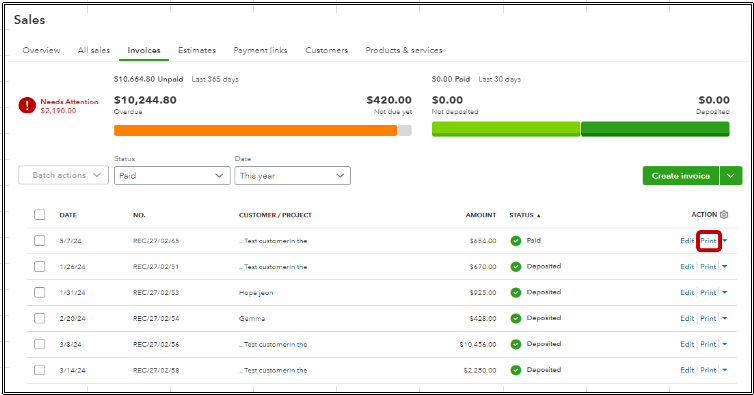Click Print for Hope jeon invoice

708,293
